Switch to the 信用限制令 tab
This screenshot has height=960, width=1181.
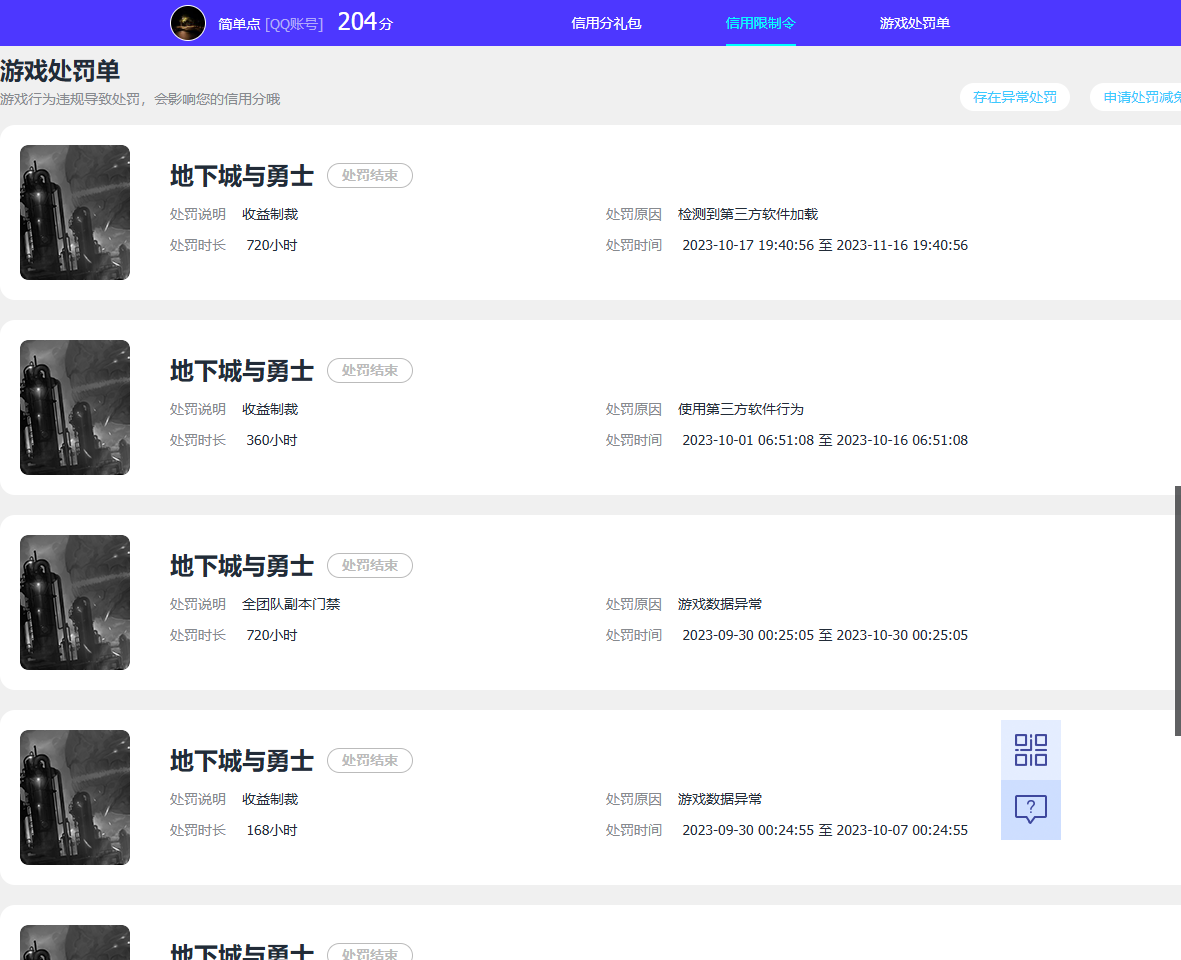tap(760, 23)
